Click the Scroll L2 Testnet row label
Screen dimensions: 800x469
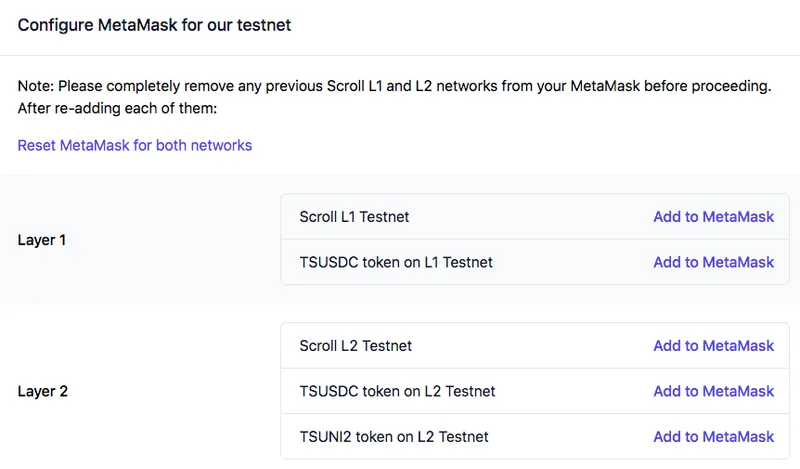pyautogui.click(x=355, y=346)
